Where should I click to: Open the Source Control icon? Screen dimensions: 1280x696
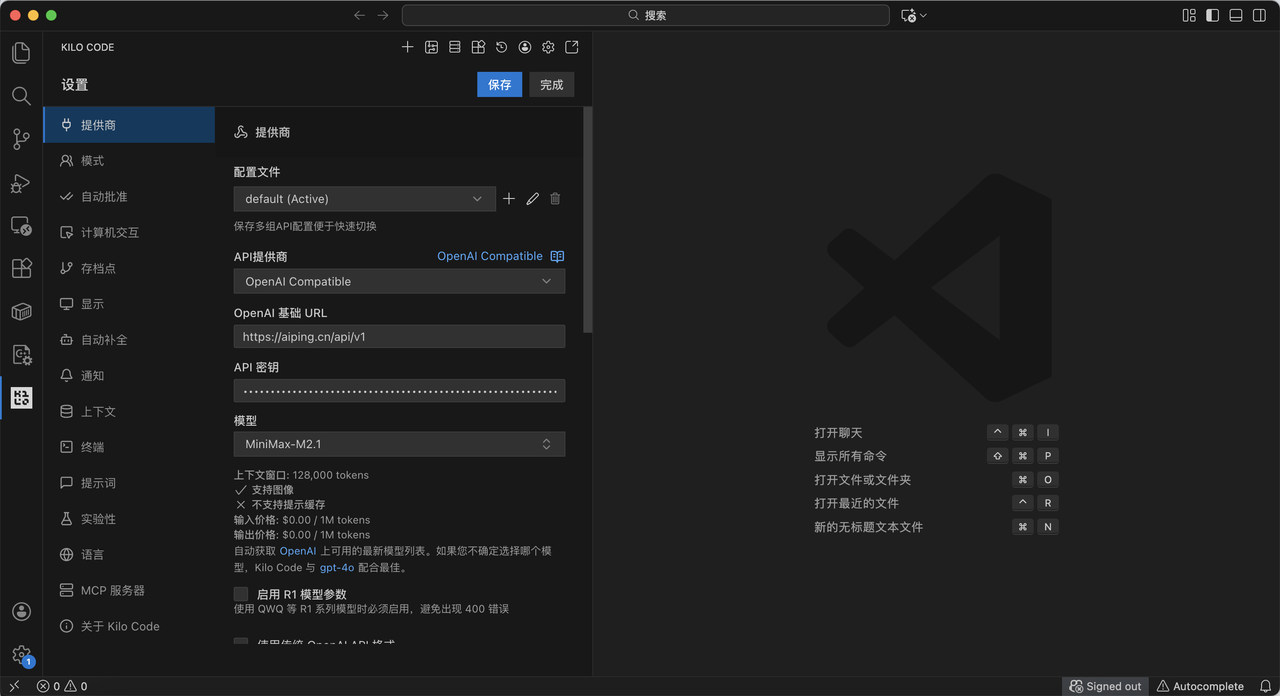21,139
